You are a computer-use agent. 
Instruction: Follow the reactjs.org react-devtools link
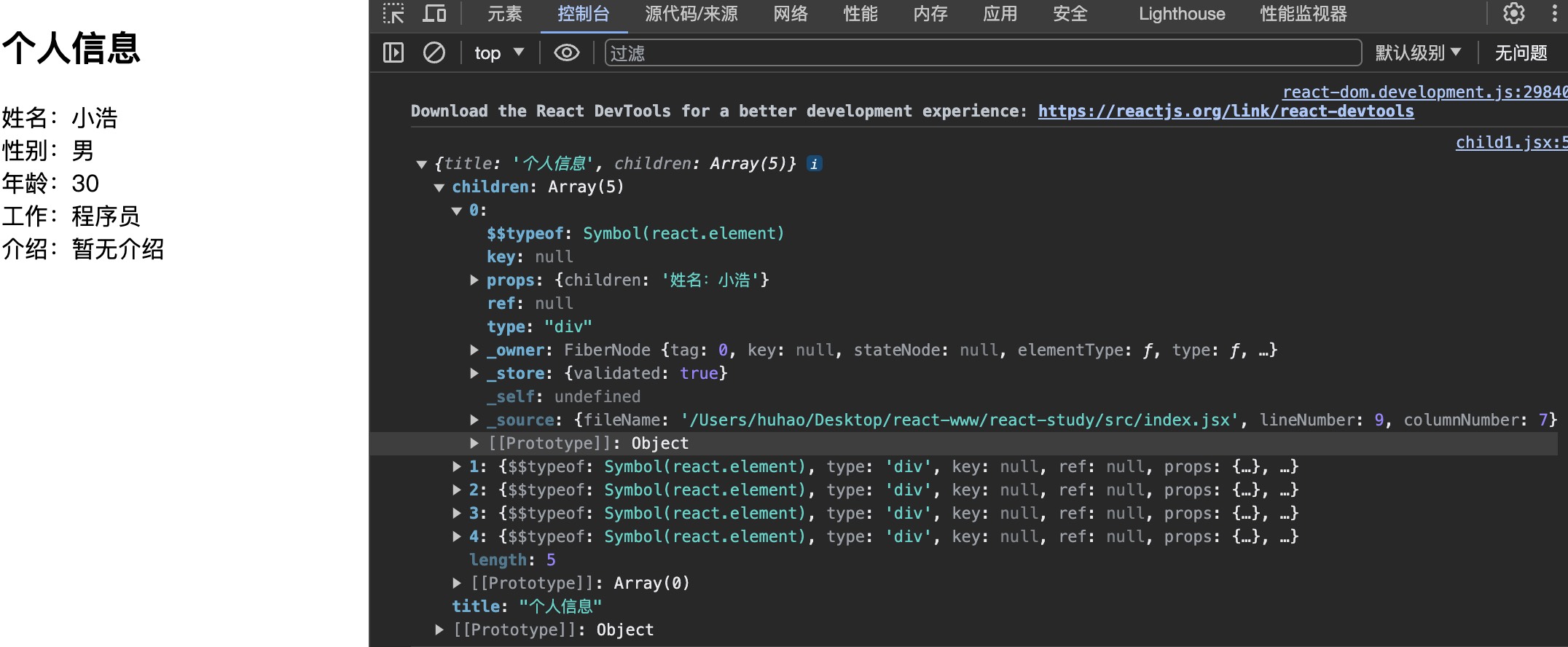(1226, 111)
